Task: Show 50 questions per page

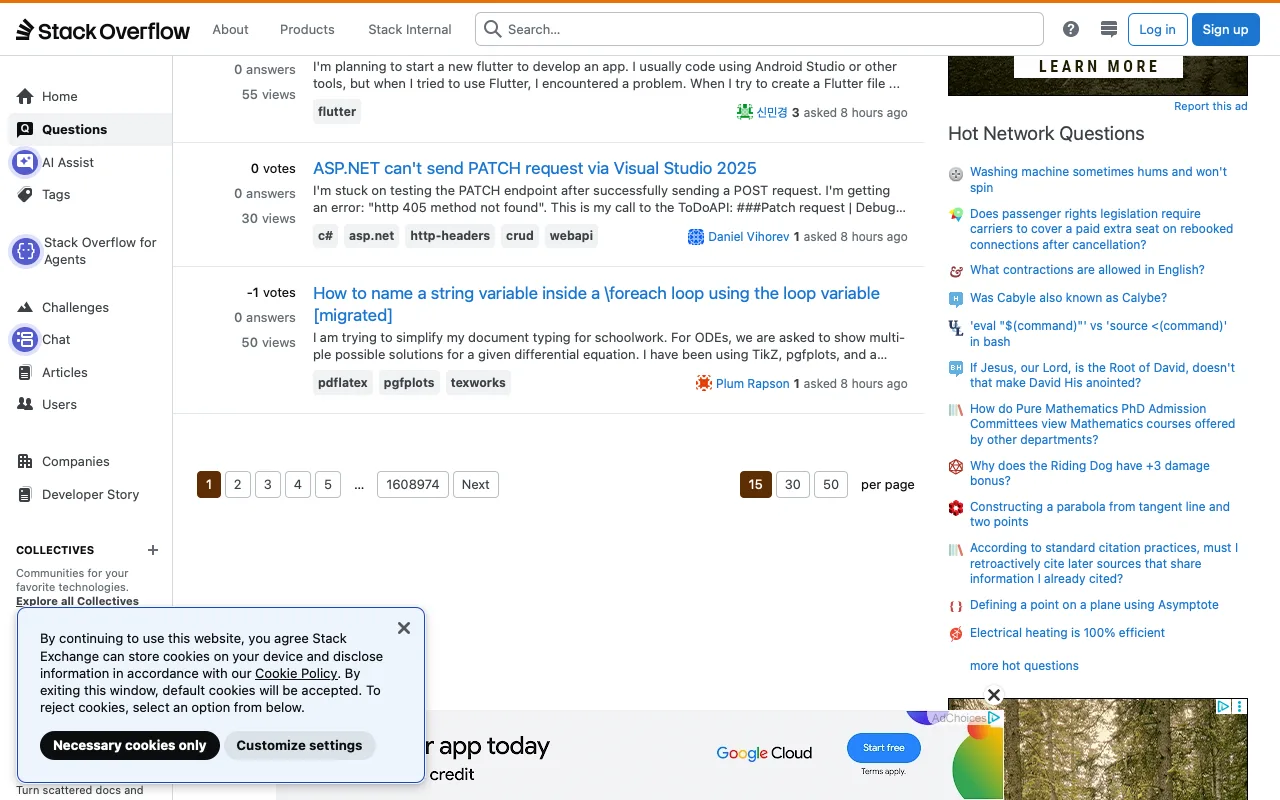Action: tap(831, 484)
